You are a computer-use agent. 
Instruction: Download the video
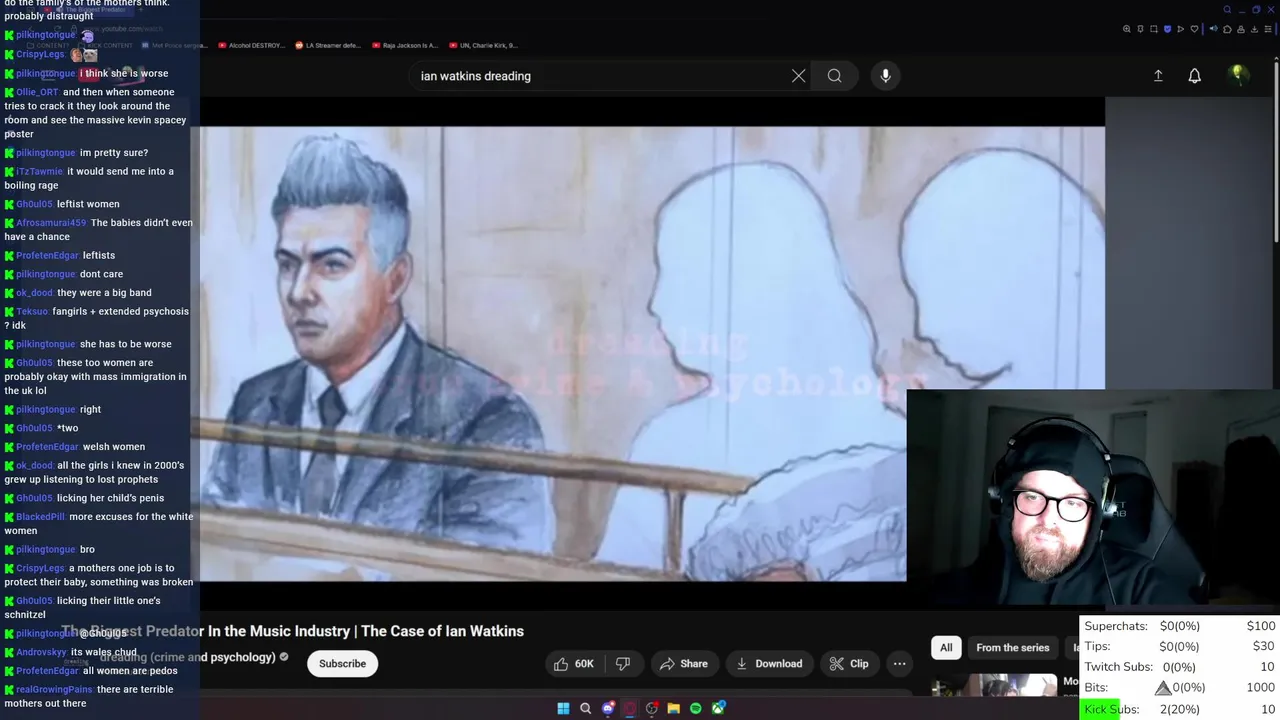769,663
